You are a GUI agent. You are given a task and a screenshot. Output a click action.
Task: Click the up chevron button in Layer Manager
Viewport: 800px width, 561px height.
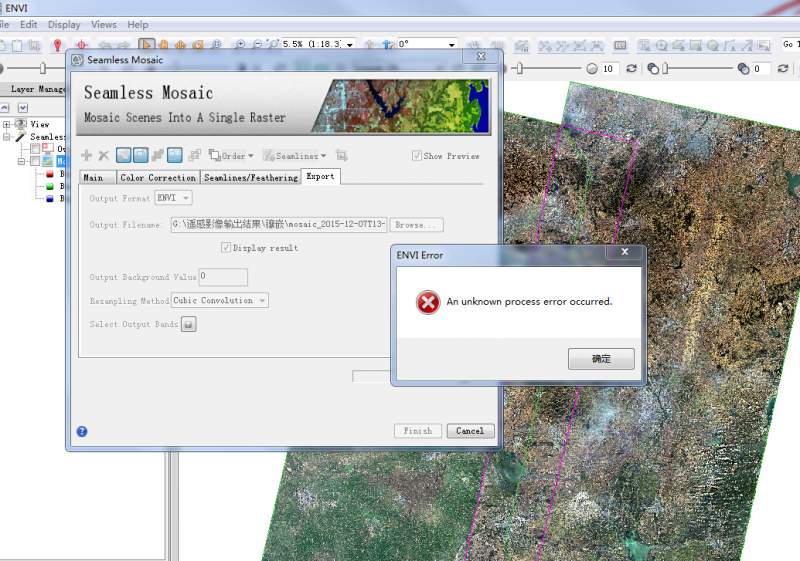pyautogui.click(x=5, y=108)
